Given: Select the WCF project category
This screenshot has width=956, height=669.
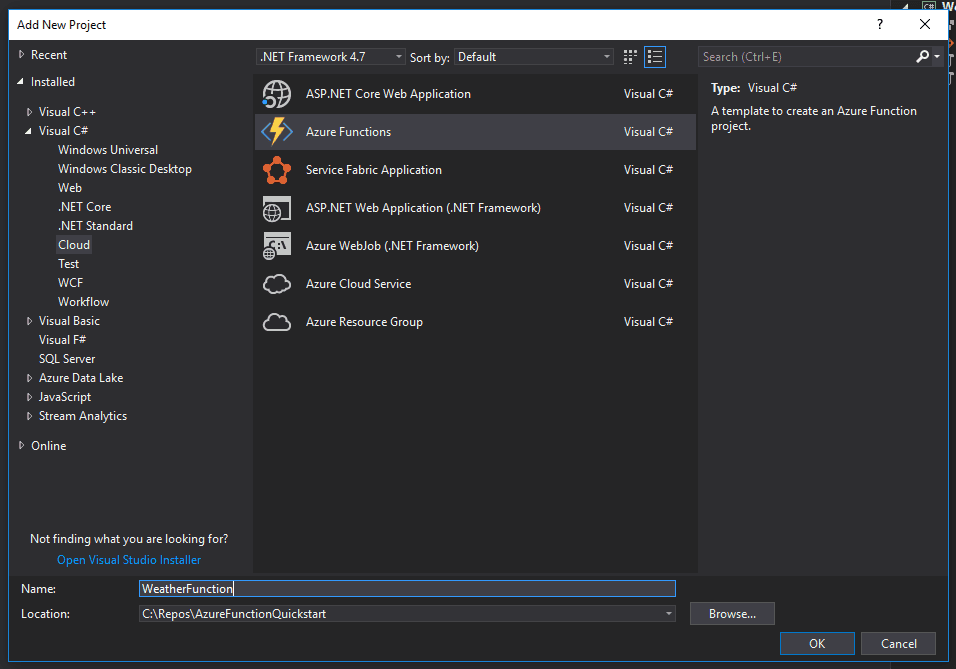Looking at the screenshot, I should pos(70,282).
